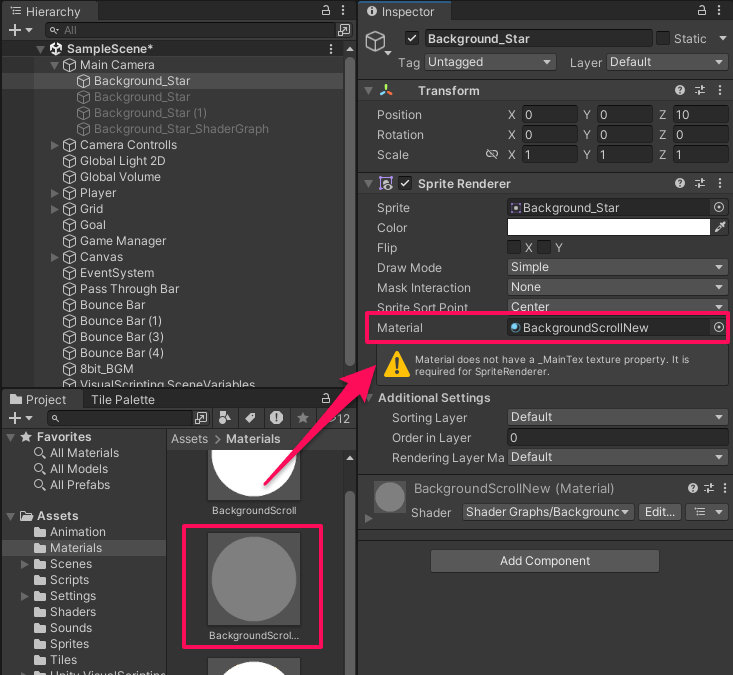The width and height of the screenshot is (733, 675).
Task: Open Transform component help
Action: [x=680, y=90]
